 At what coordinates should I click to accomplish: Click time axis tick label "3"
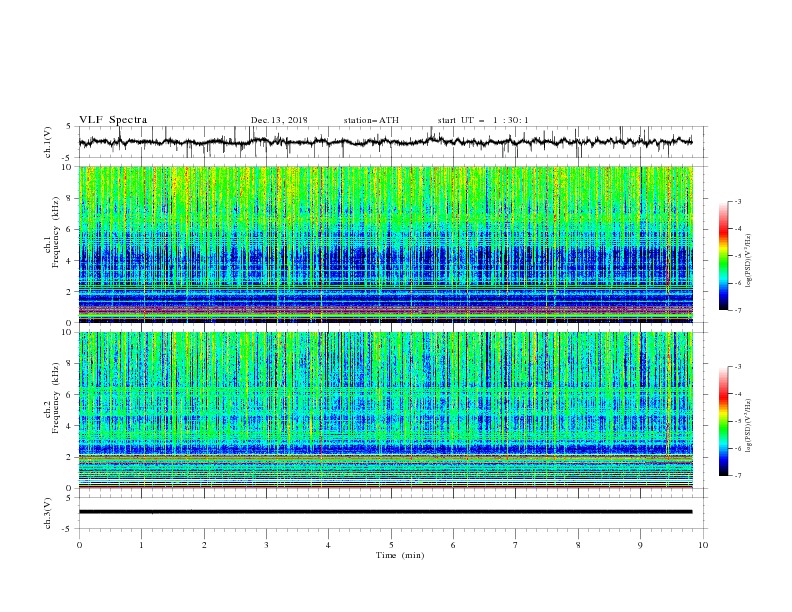click(x=267, y=545)
